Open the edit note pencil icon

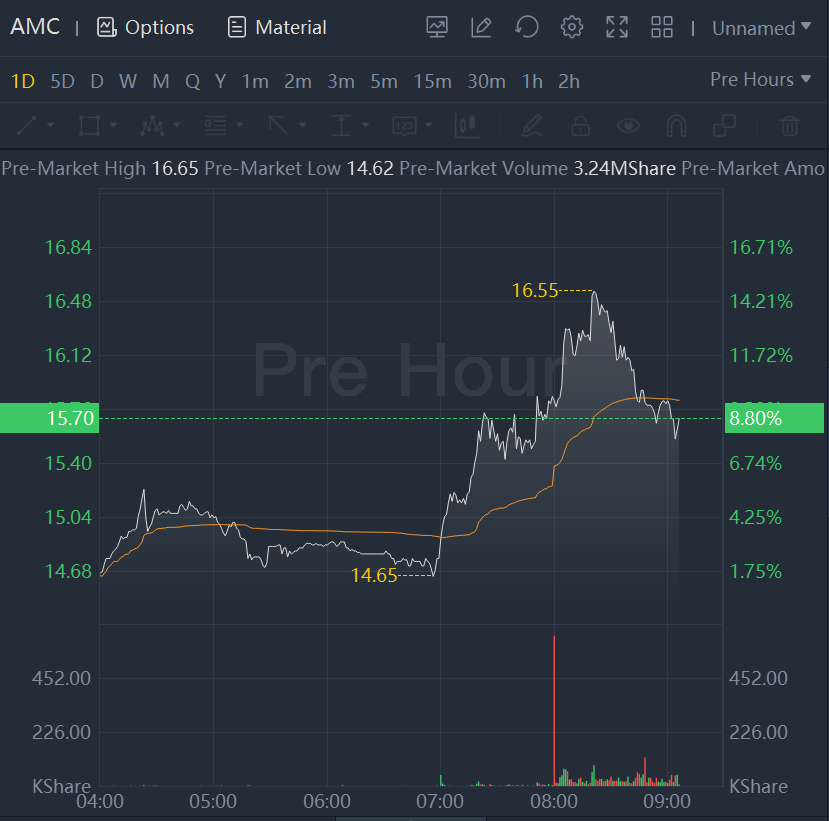pos(481,27)
